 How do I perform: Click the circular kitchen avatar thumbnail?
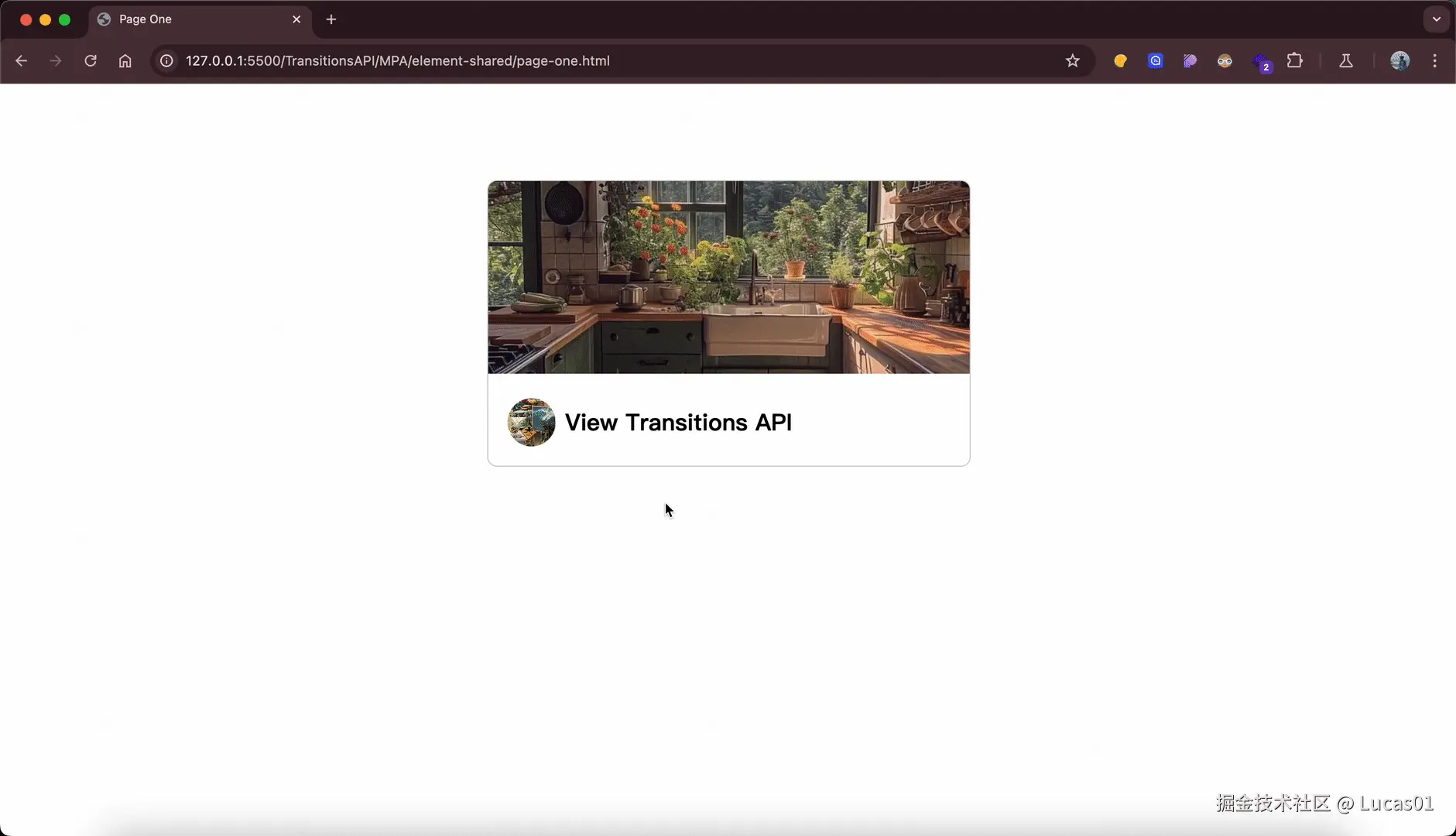531,423
